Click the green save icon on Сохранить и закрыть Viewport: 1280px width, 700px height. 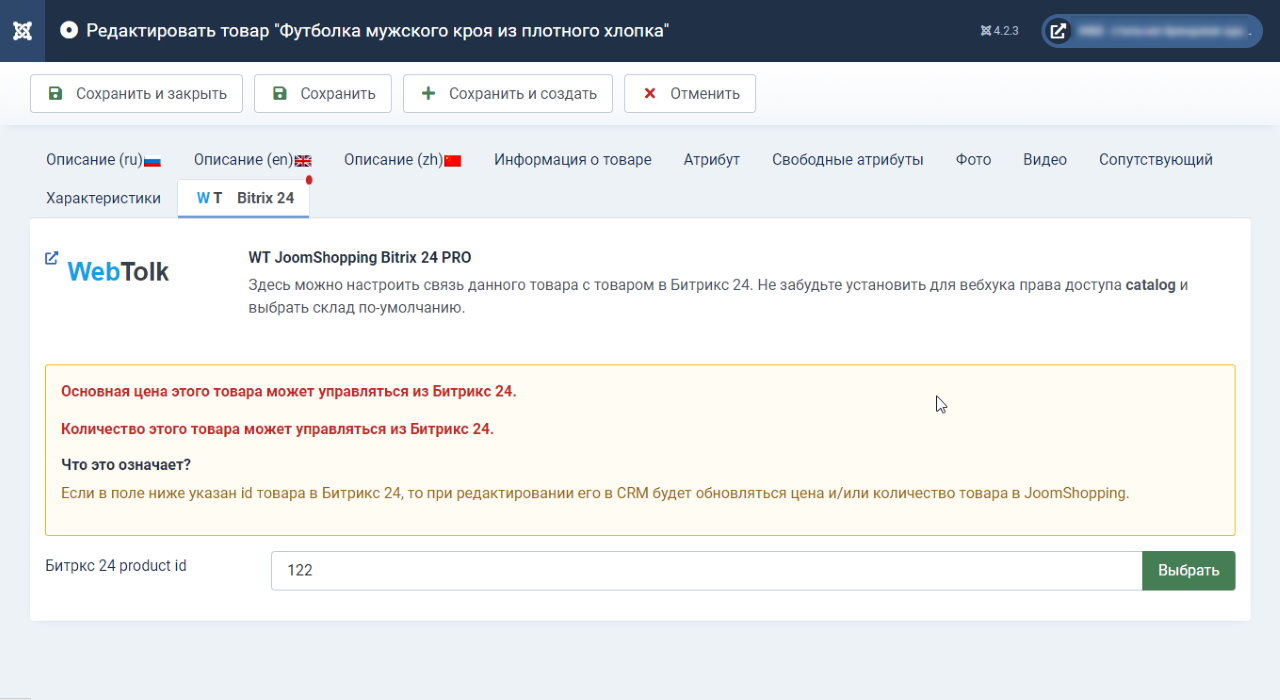[x=55, y=92]
